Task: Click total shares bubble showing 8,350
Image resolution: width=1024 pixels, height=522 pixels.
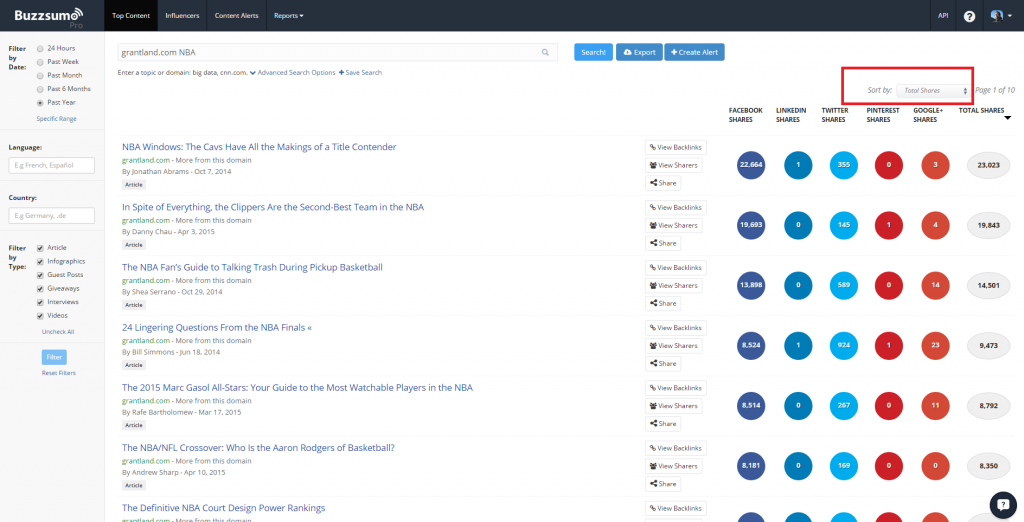Action: (988, 466)
